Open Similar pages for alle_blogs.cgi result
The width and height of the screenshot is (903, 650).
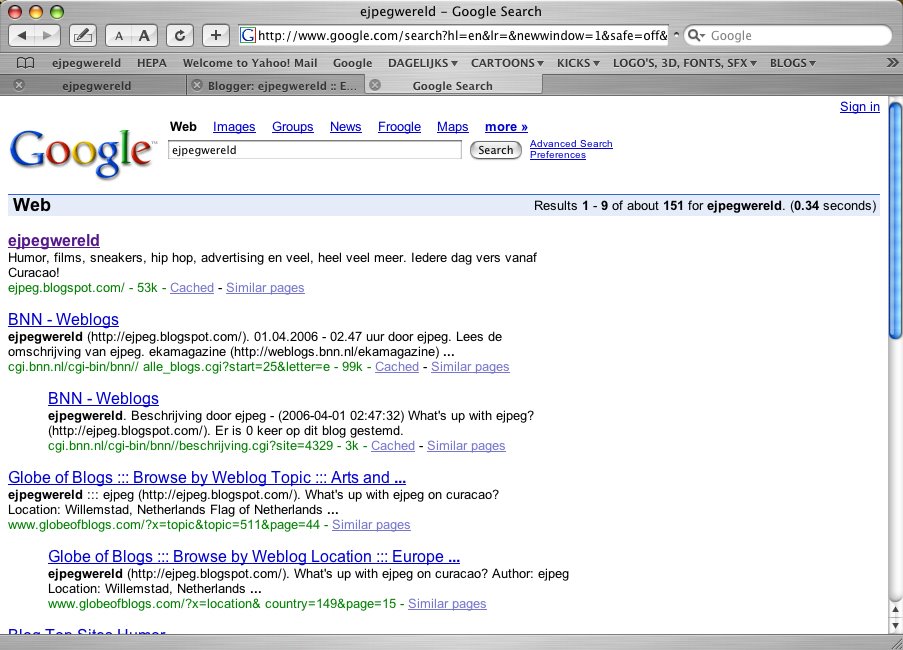[470, 366]
